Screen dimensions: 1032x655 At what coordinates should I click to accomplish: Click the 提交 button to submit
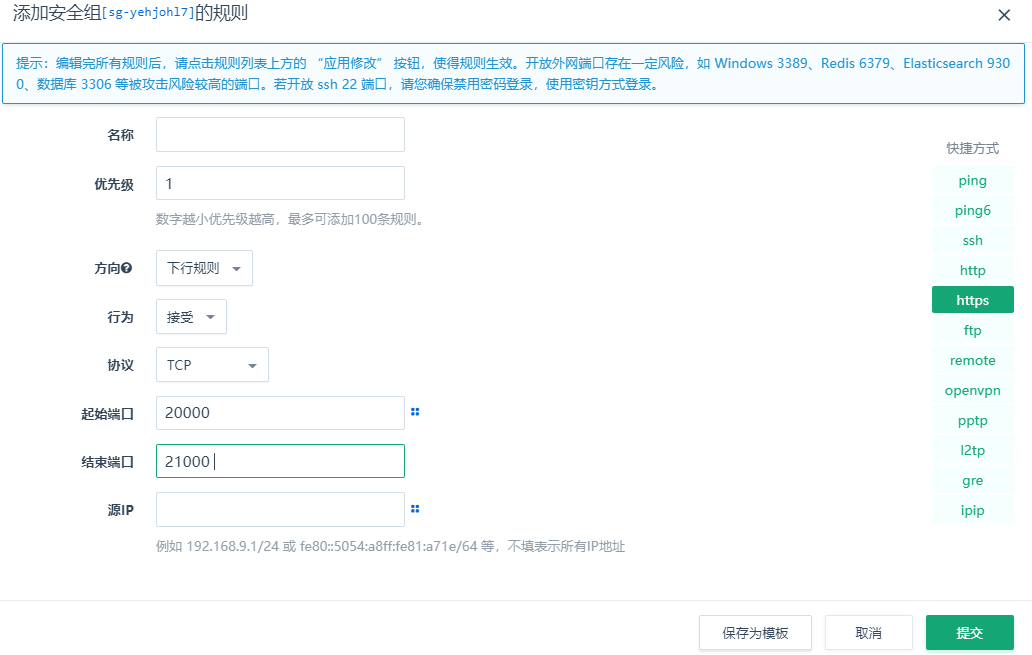(x=969, y=632)
